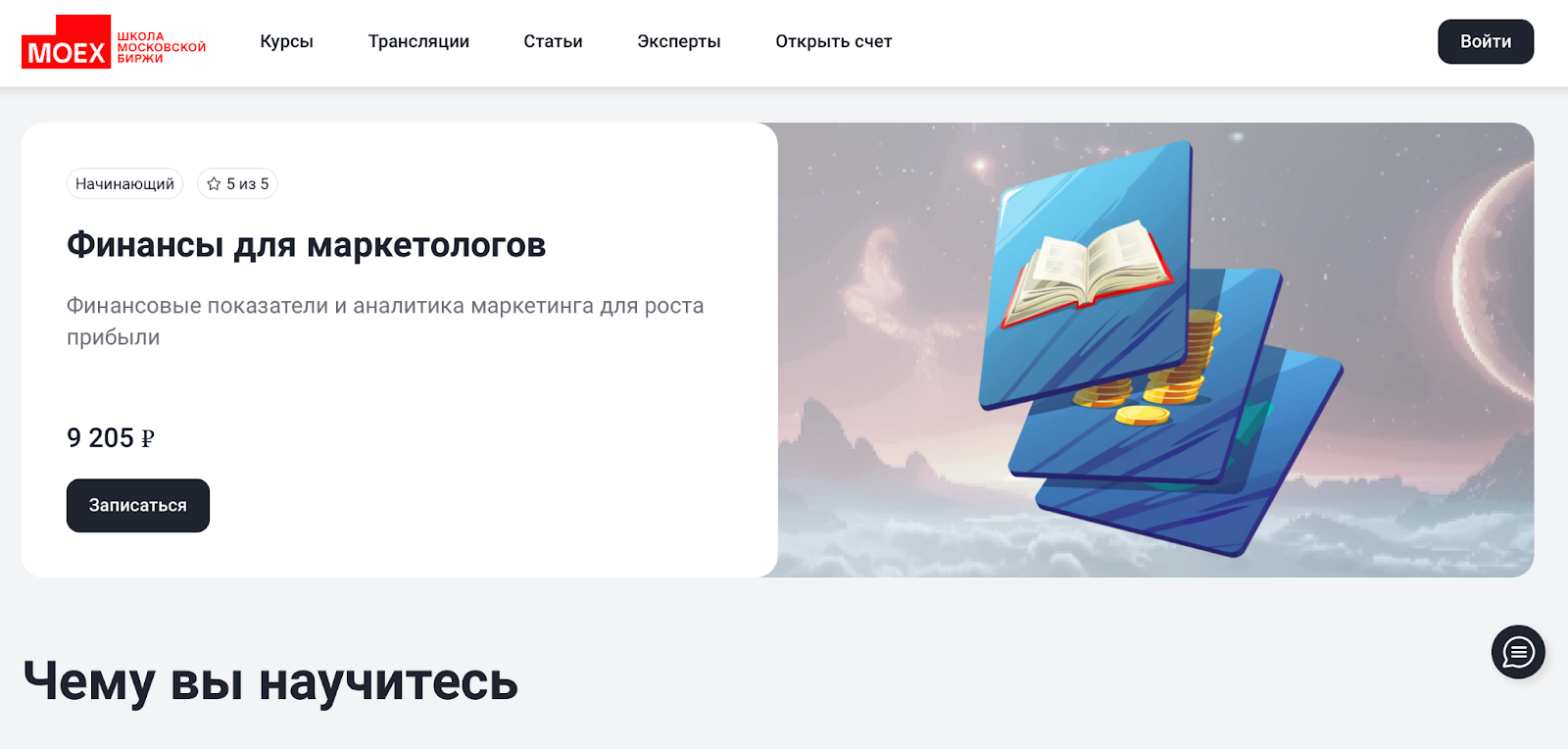Click the star rating icon

pos(214,184)
